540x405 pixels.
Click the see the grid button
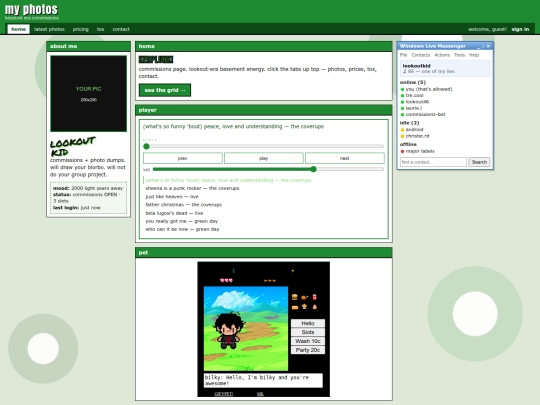[165, 90]
